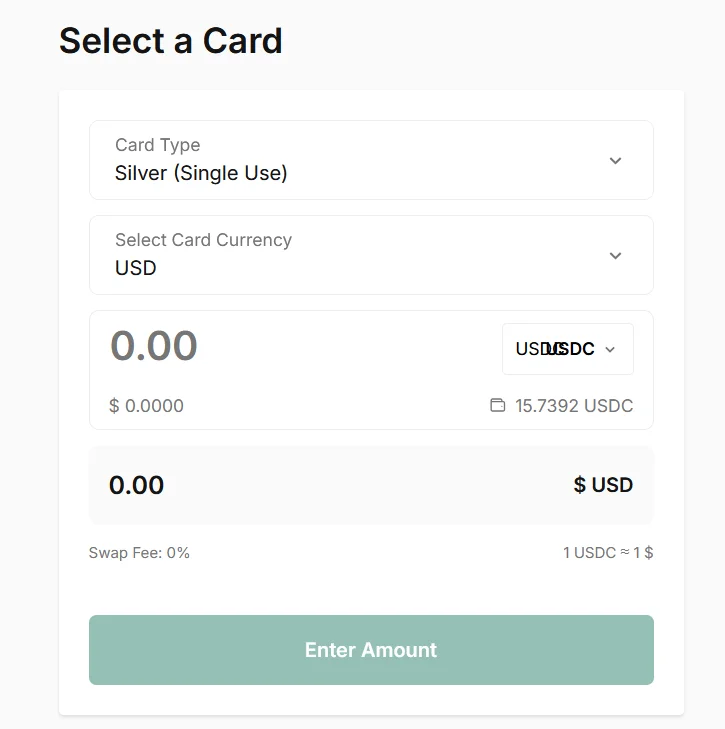
Task: Click the Swap Fee: 0% text
Action: [139, 552]
